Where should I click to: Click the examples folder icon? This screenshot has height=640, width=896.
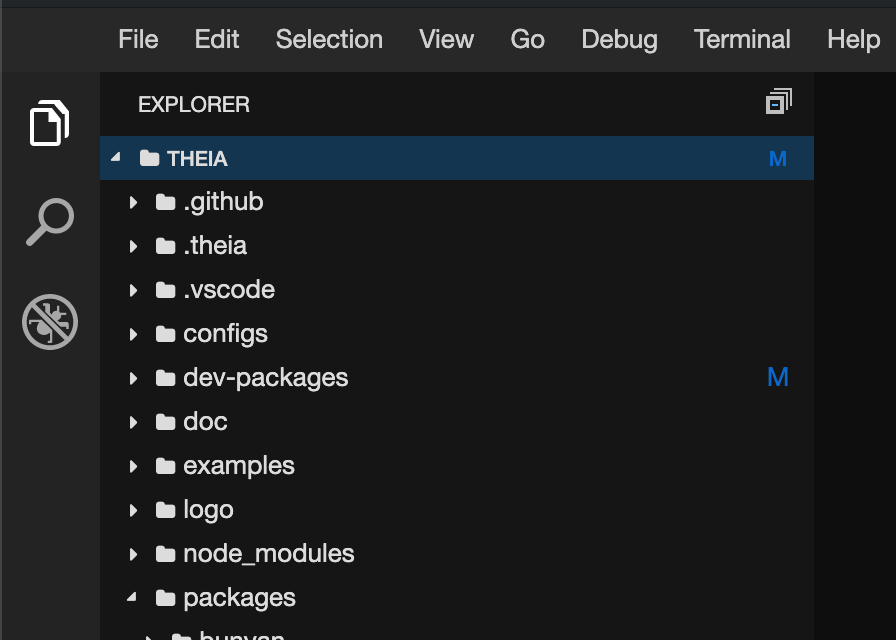point(166,465)
